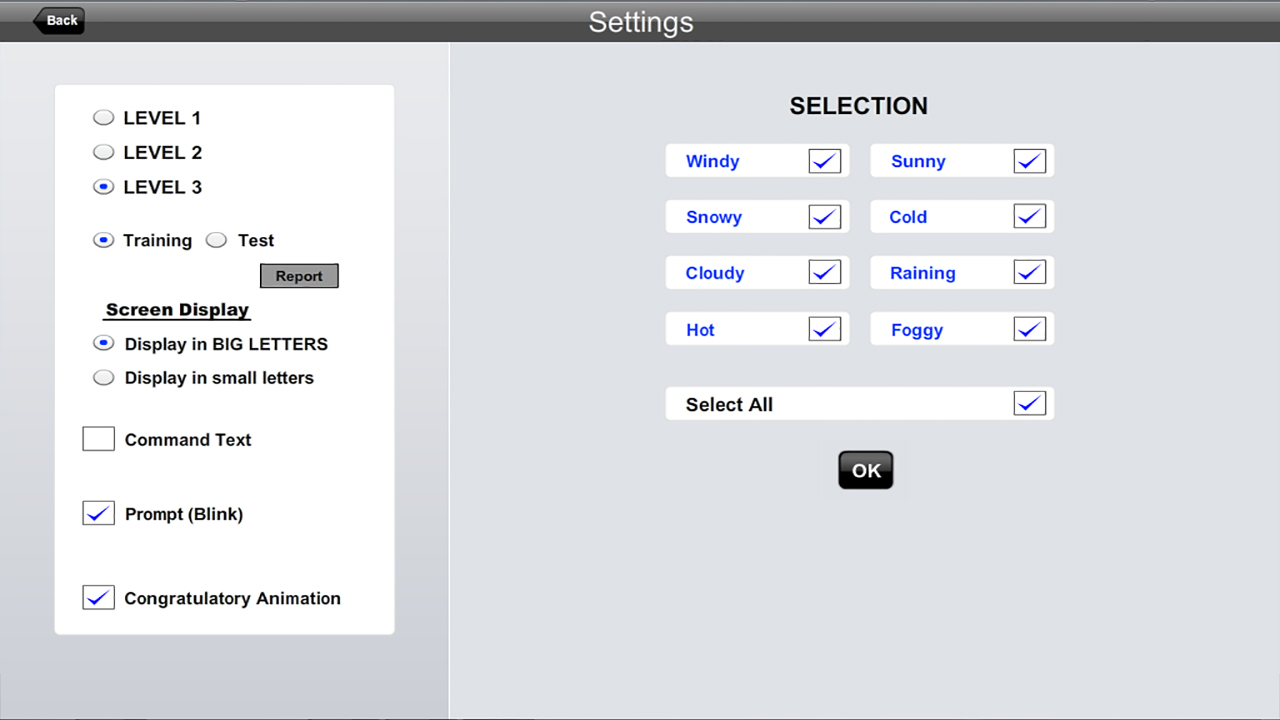Viewport: 1280px width, 720px height.
Task: Open the Report button
Action: pyautogui.click(x=299, y=276)
